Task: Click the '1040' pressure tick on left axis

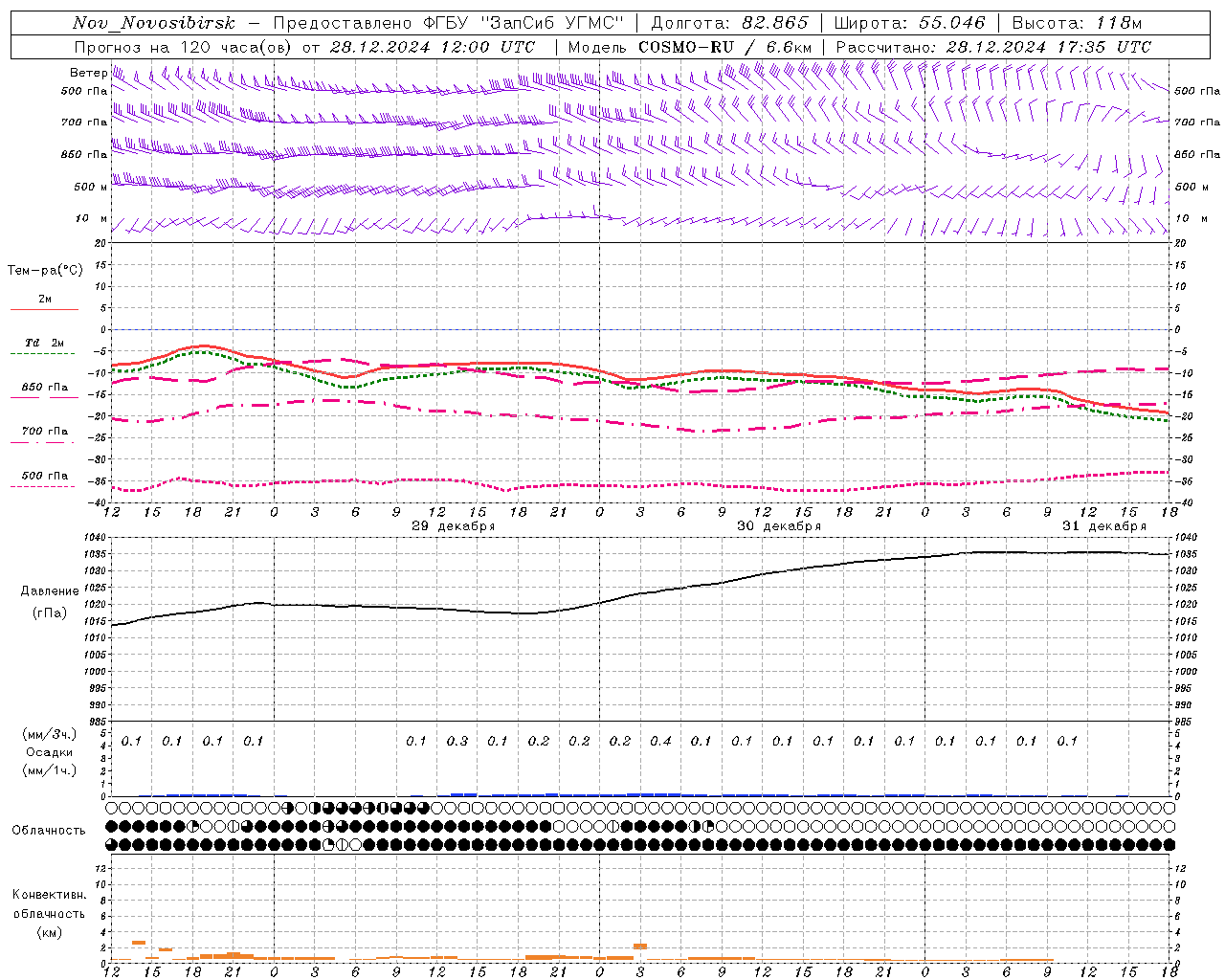Action: pos(95,538)
